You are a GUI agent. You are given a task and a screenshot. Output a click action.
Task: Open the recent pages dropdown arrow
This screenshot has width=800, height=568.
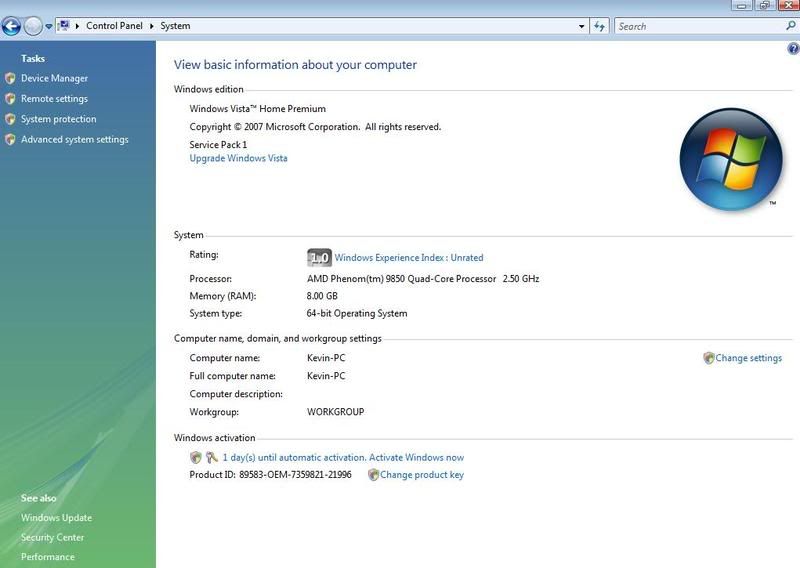(48, 27)
